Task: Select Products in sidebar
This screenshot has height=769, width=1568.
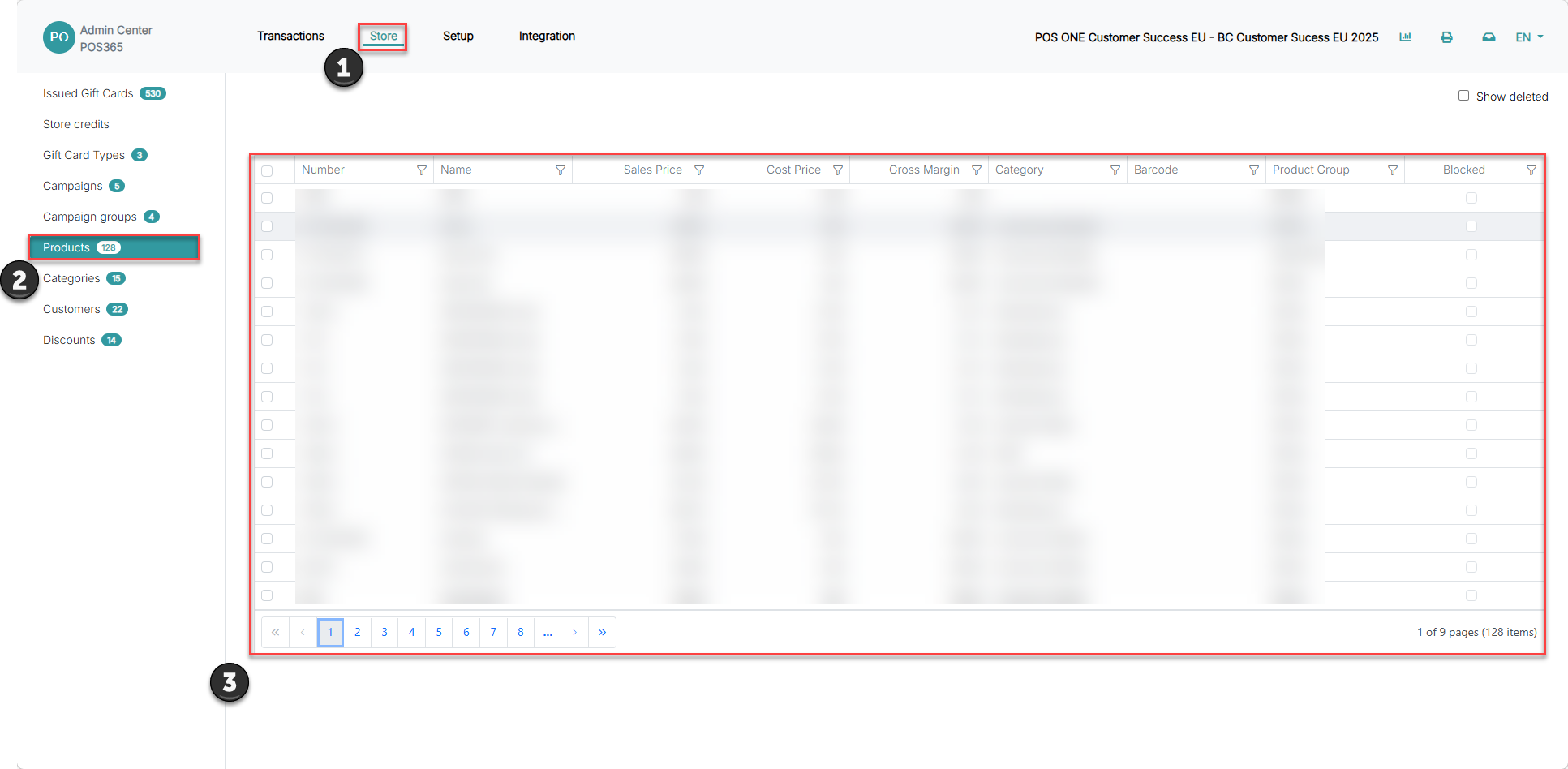Action: coord(114,247)
